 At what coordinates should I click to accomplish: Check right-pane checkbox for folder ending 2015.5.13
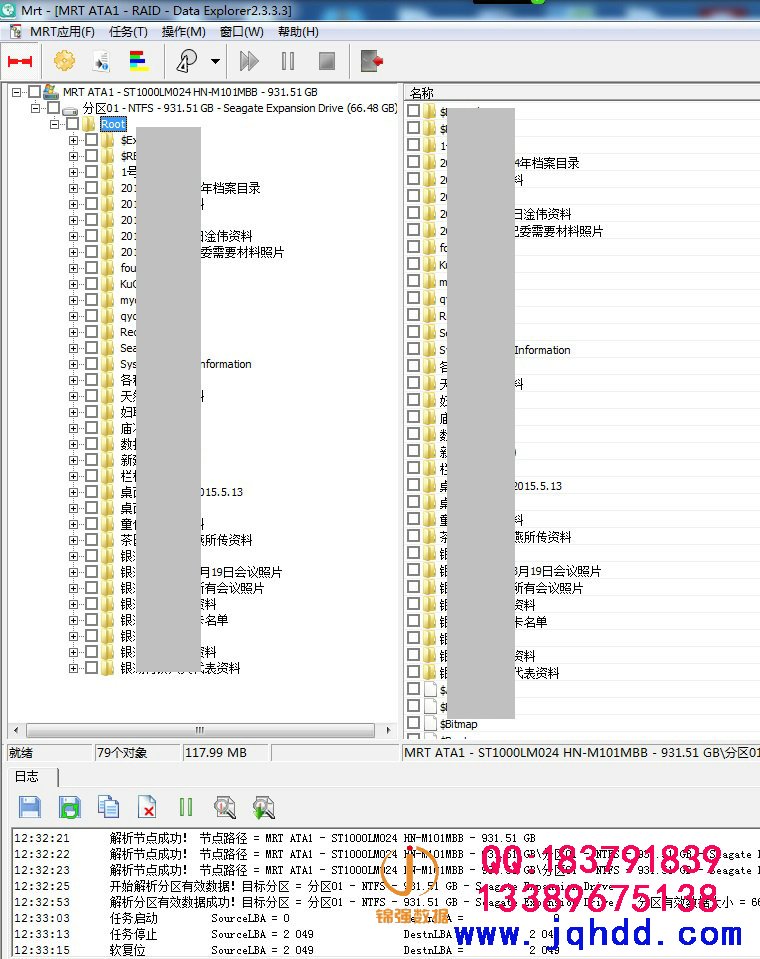(x=413, y=485)
